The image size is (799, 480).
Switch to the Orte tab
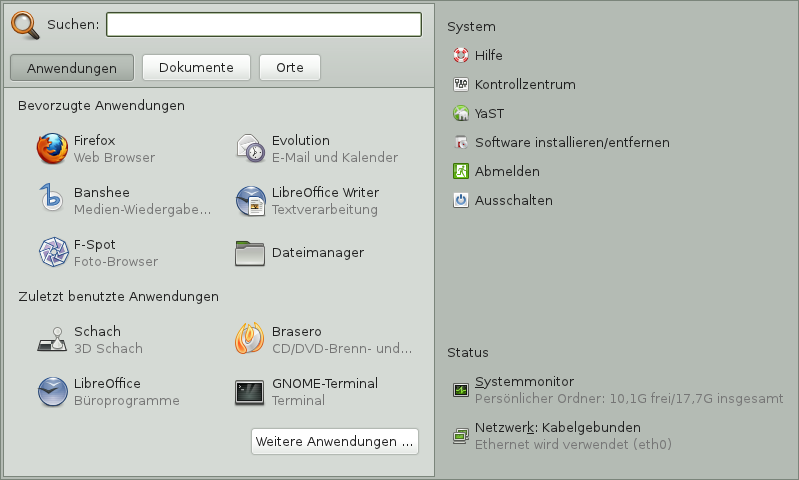click(290, 68)
